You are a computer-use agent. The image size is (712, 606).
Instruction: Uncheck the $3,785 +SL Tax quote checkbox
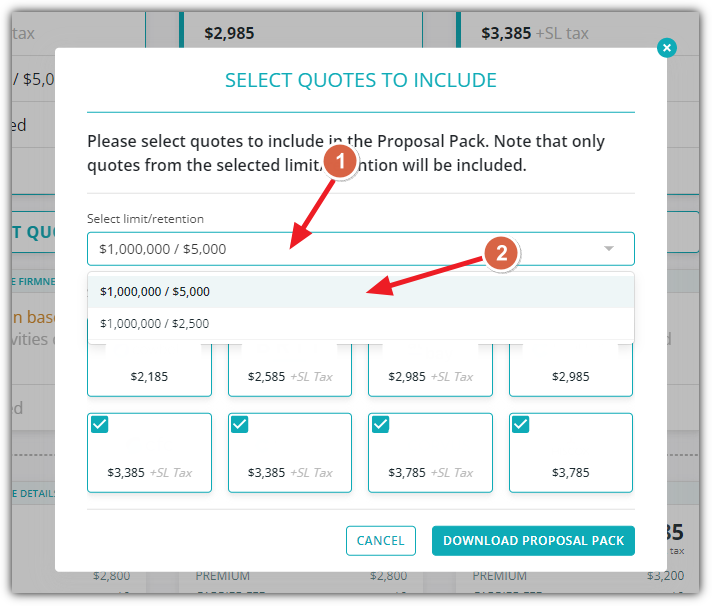[381, 425]
